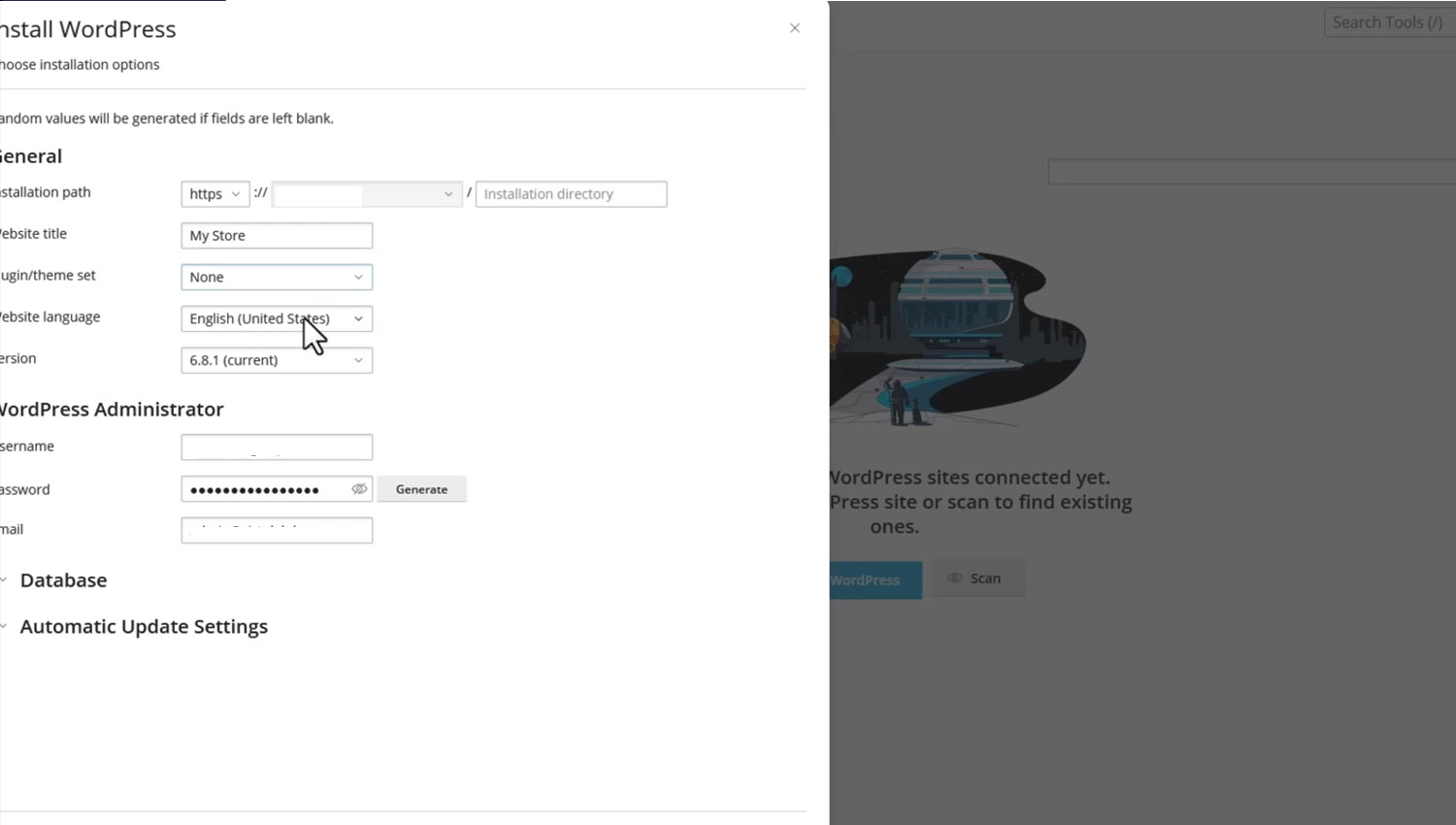Viewport: 1456px width, 825px height.
Task: Click the Search Tools box
Action: tap(1386, 22)
